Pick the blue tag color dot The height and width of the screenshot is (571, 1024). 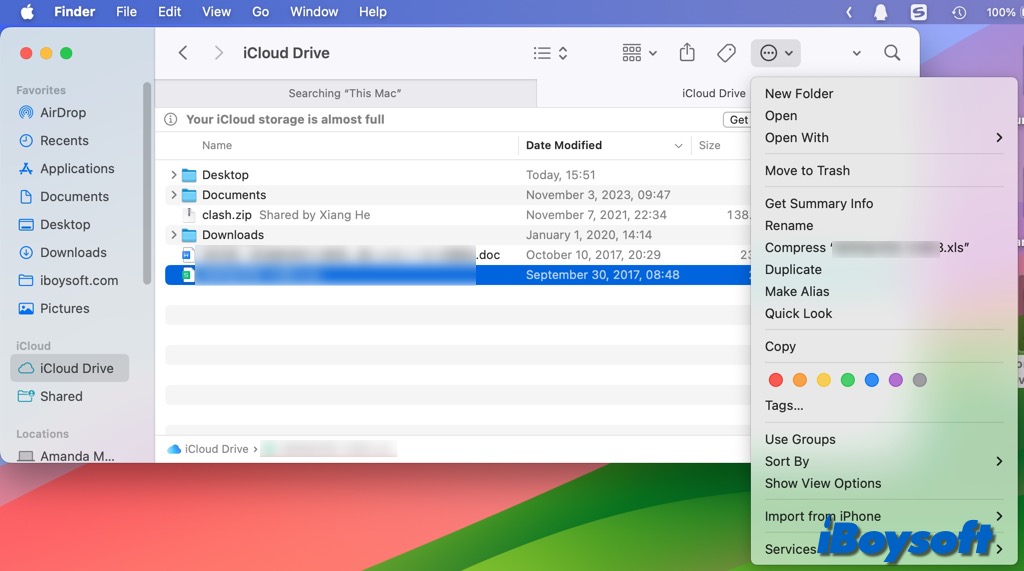pos(872,380)
